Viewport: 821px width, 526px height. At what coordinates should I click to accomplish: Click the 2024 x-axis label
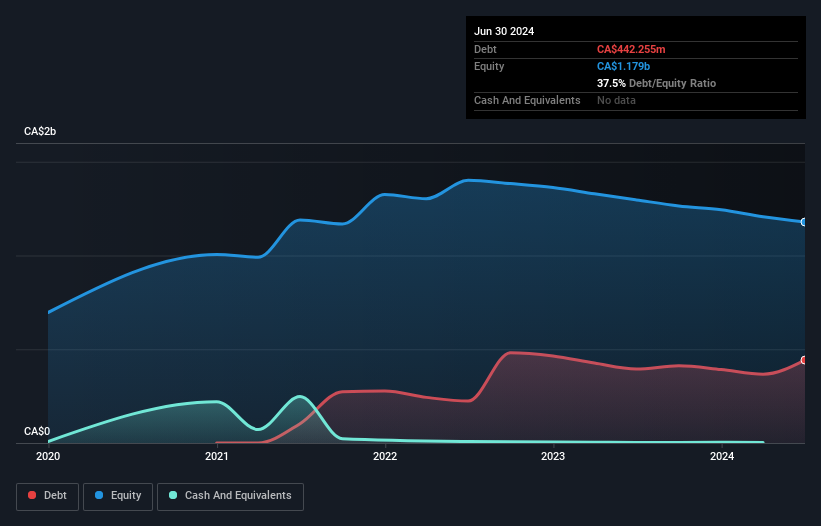tap(722, 456)
